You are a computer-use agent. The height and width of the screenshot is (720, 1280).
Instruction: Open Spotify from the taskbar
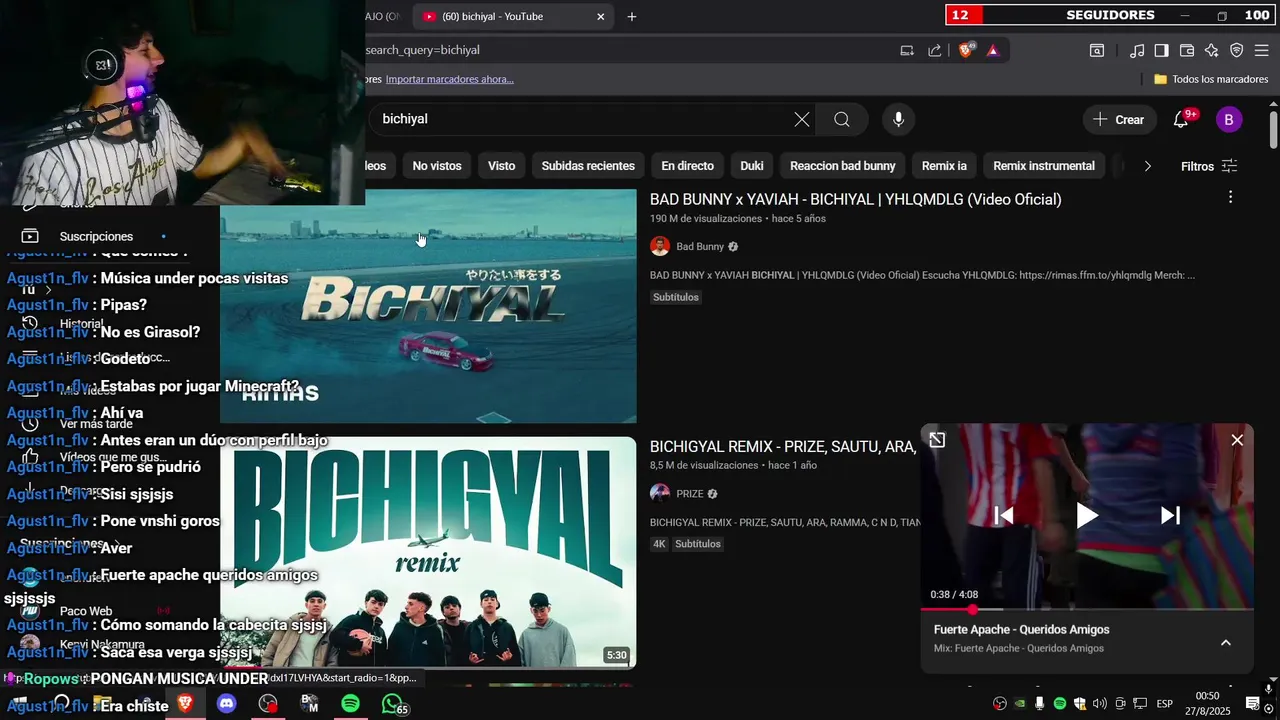click(x=350, y=704)
